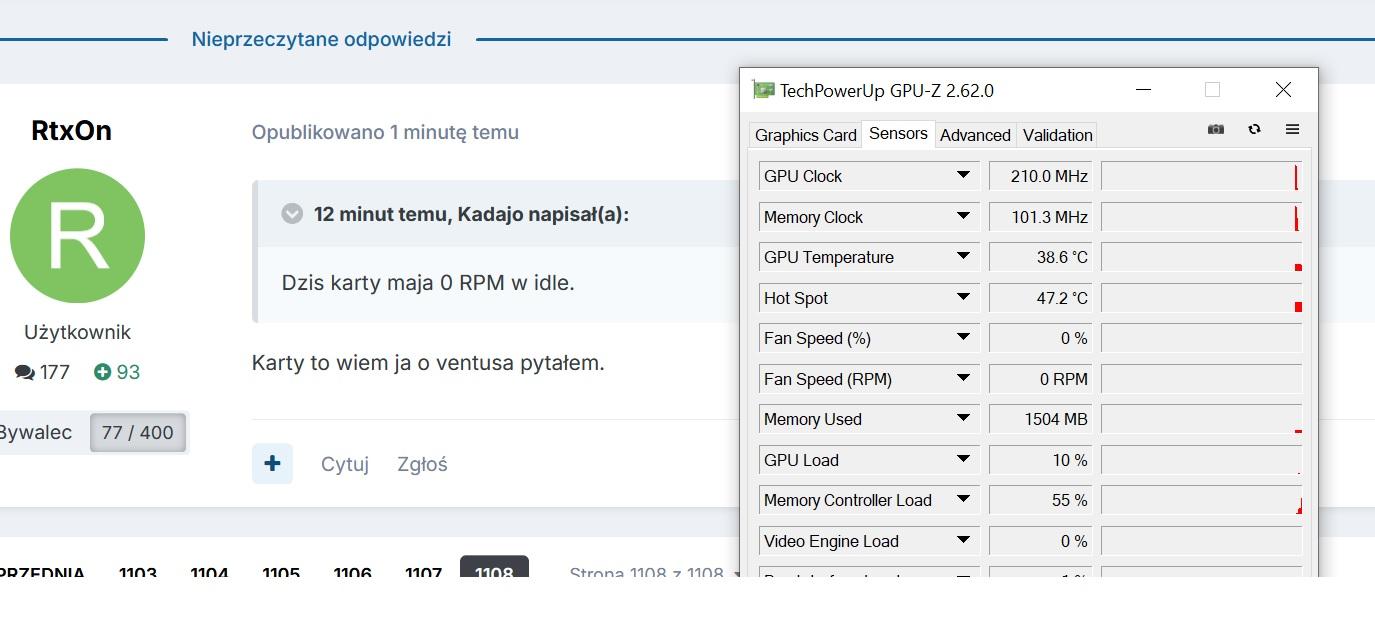Click the GPU-Z refresh icon
This screenshot has width=1375, height=621.
click(x=1254, y=129)
